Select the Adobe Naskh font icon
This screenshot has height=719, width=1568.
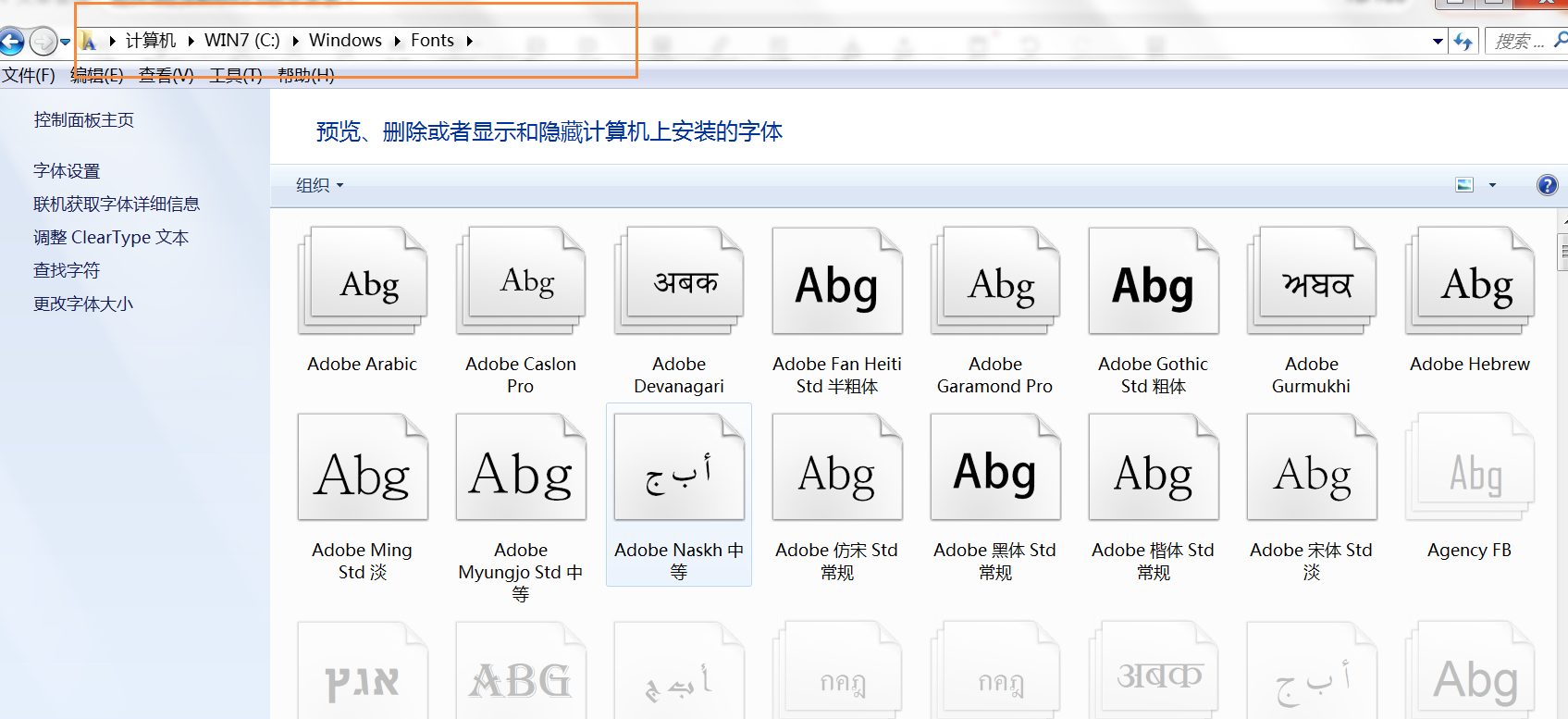coord(679,467)
